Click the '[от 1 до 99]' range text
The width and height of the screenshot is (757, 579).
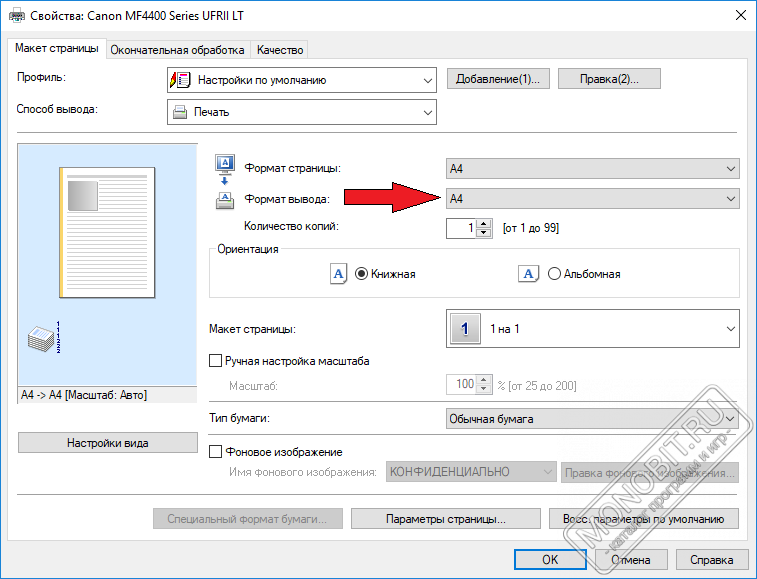point(531,228)
